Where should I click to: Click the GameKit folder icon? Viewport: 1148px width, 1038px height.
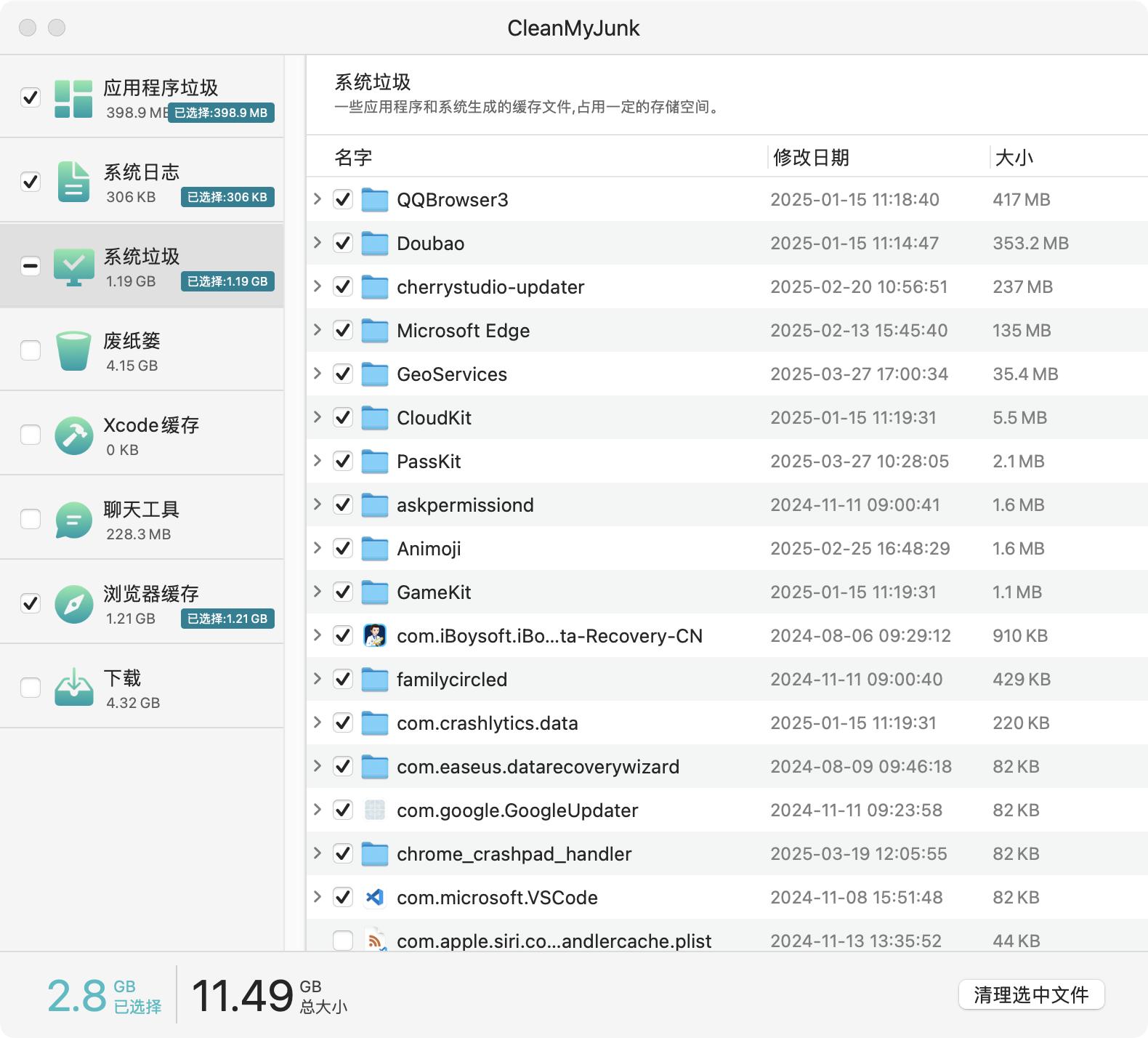pyautogui.click(x=375, y=592)
